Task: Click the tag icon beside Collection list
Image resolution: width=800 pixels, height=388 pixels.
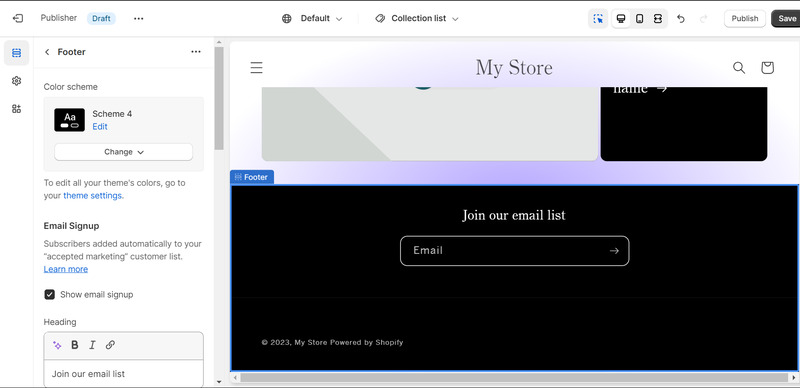Action: point(380,18)
